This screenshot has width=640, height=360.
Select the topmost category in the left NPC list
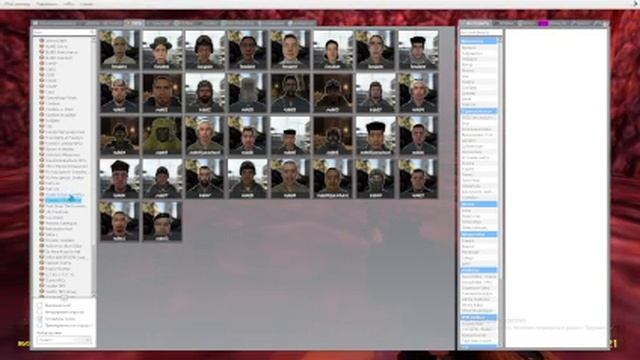56,41
